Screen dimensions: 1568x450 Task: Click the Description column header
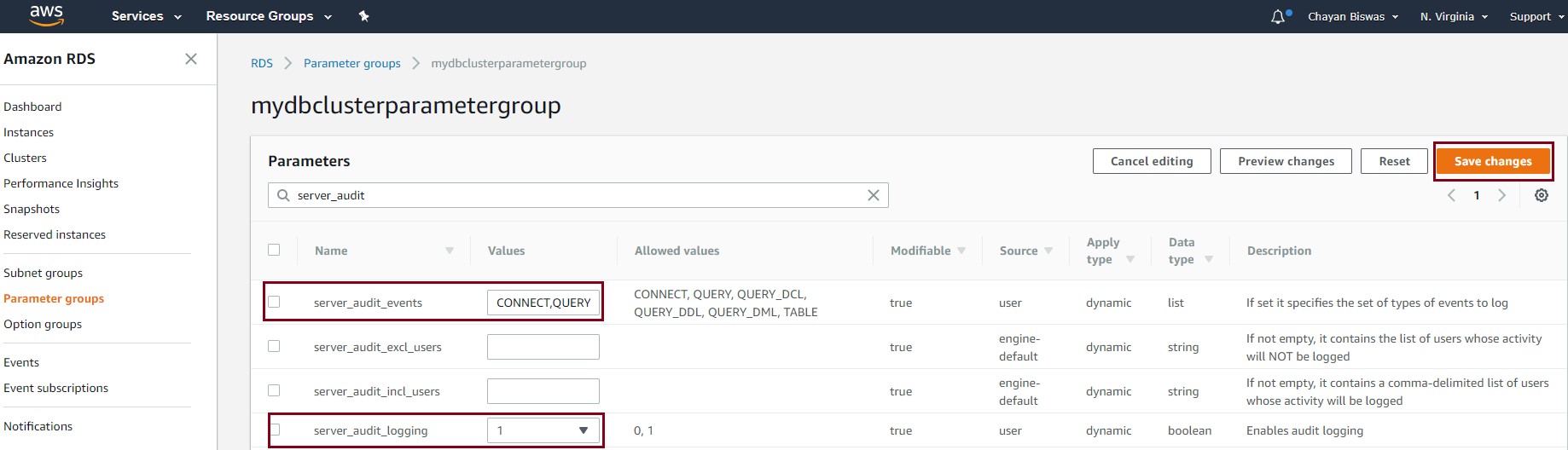1279,251
